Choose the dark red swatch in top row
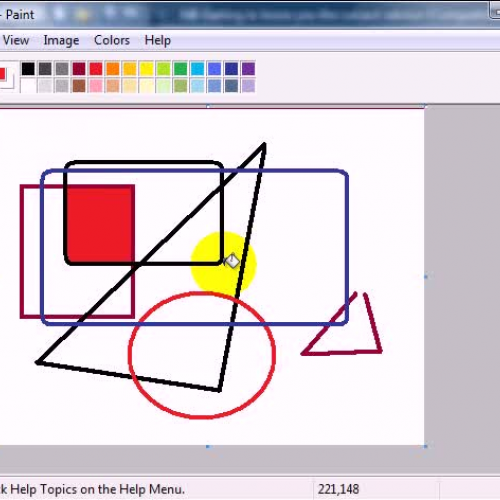The image size is (500, 500). pos(79,69)
